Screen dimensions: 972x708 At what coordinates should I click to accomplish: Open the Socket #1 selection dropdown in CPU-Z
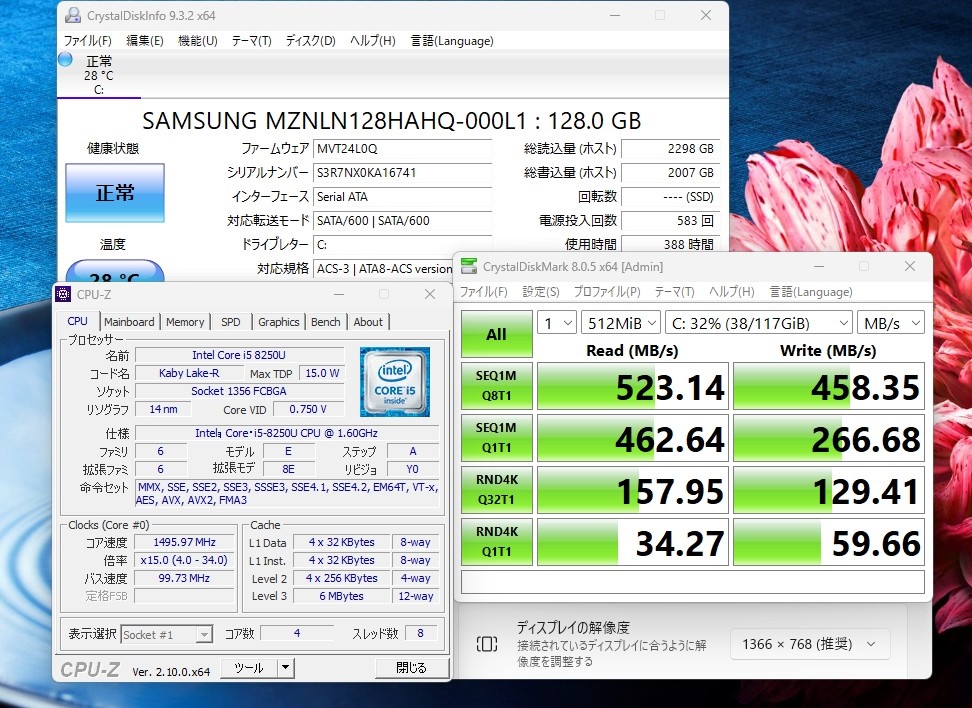pyautogui.click(x=167, y=634)
